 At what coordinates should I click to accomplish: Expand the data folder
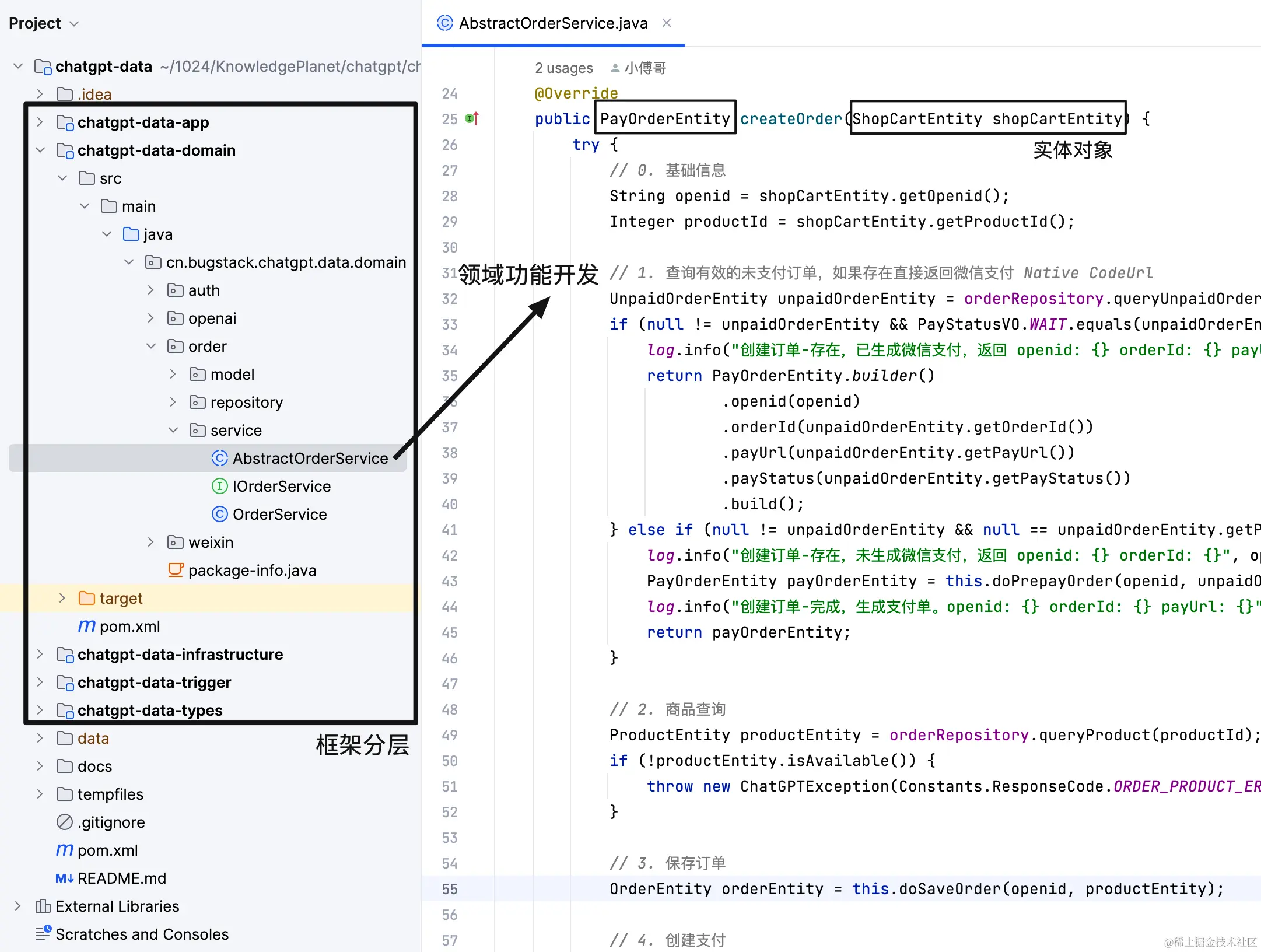click(40, 738)
